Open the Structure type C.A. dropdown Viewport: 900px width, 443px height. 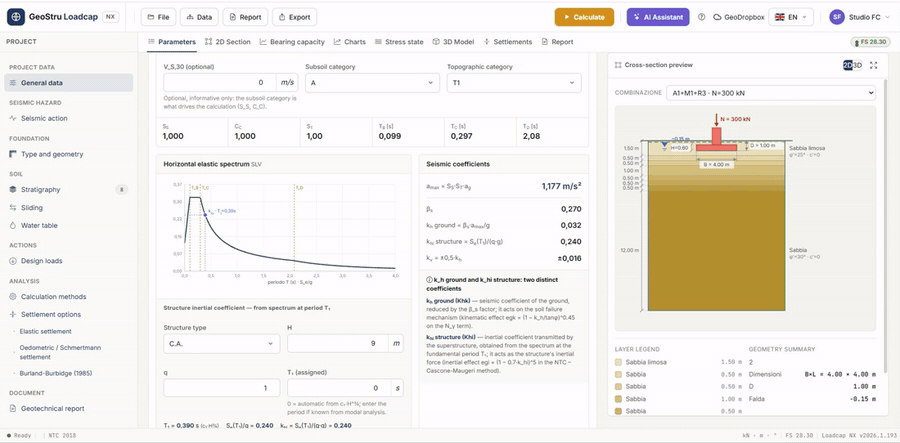tap(222, 344)
